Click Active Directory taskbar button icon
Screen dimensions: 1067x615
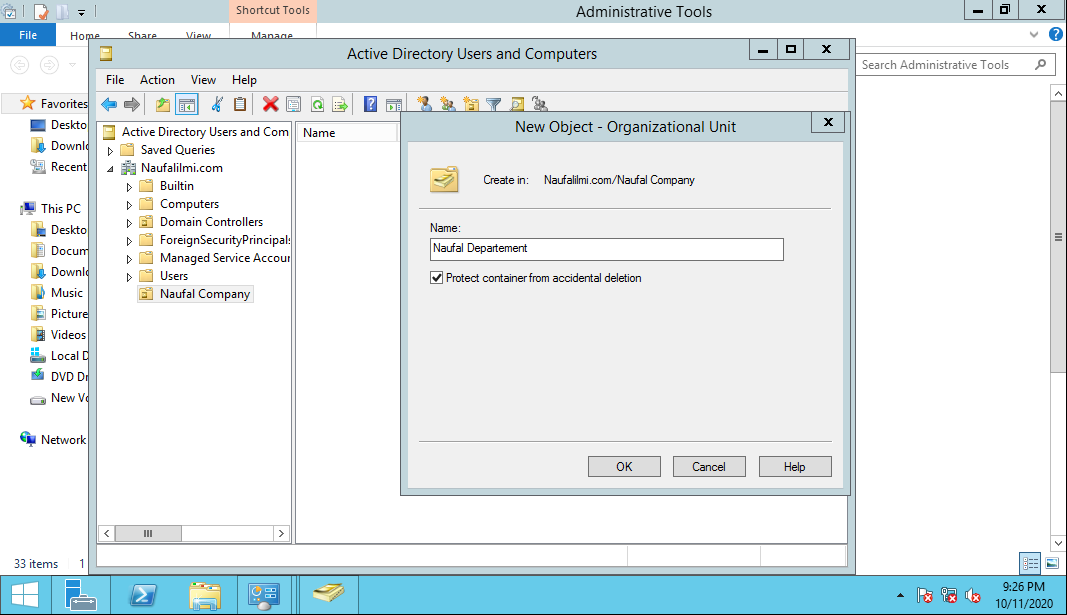(329, 593)
